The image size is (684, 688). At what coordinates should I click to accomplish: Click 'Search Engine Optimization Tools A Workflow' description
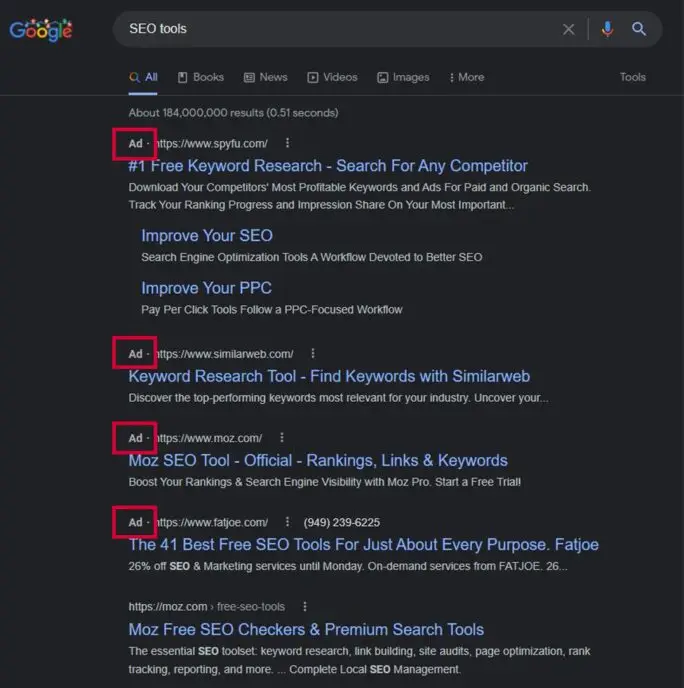(312, 257)
